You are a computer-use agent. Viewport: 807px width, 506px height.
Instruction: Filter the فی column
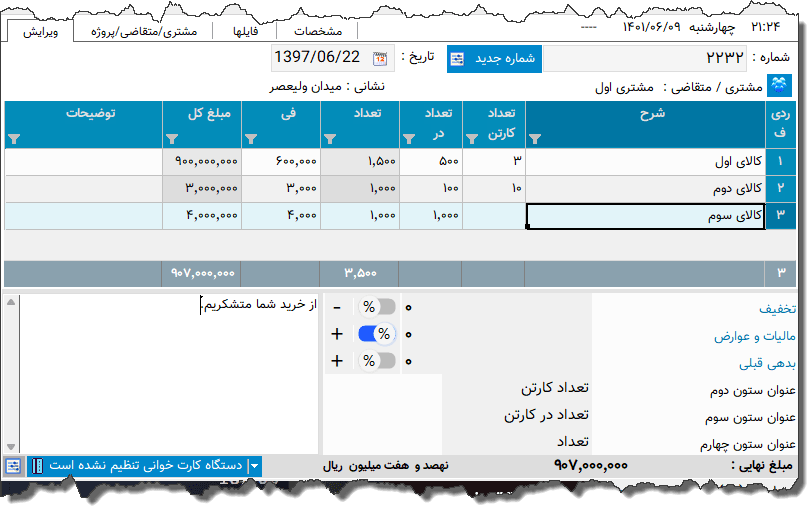click(251, 139)
